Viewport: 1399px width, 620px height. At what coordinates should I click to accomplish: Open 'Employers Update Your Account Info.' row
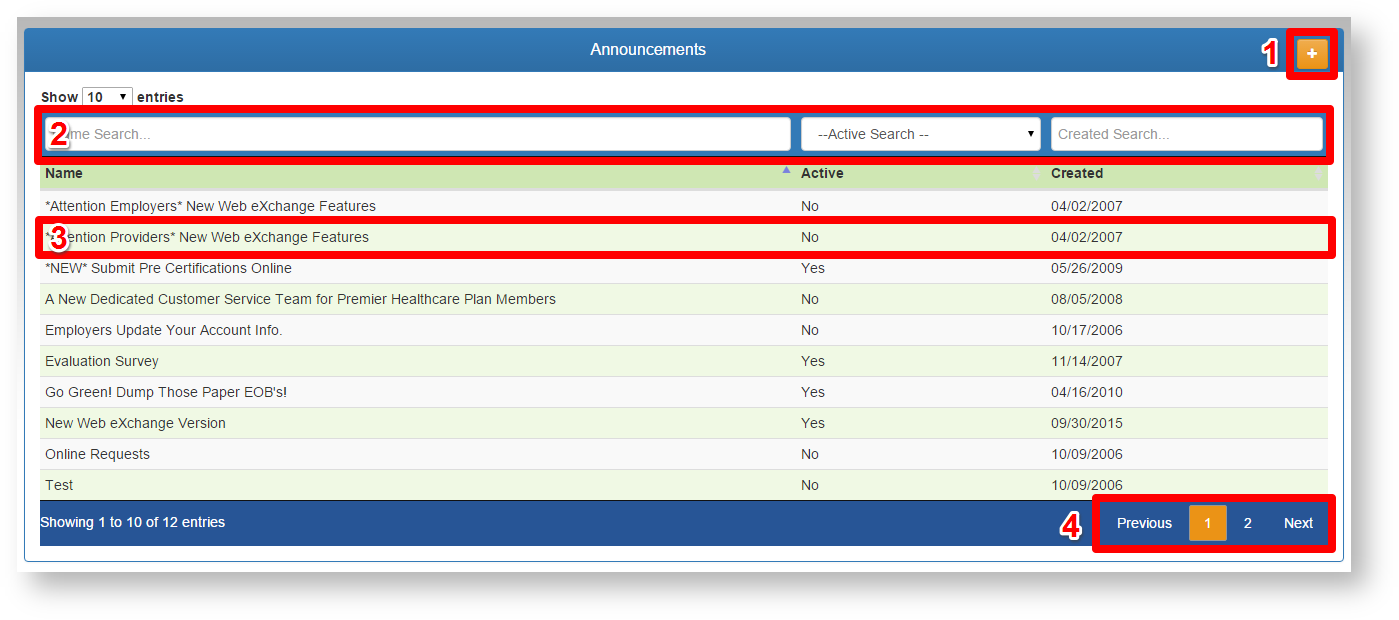(x=684, y=330)
